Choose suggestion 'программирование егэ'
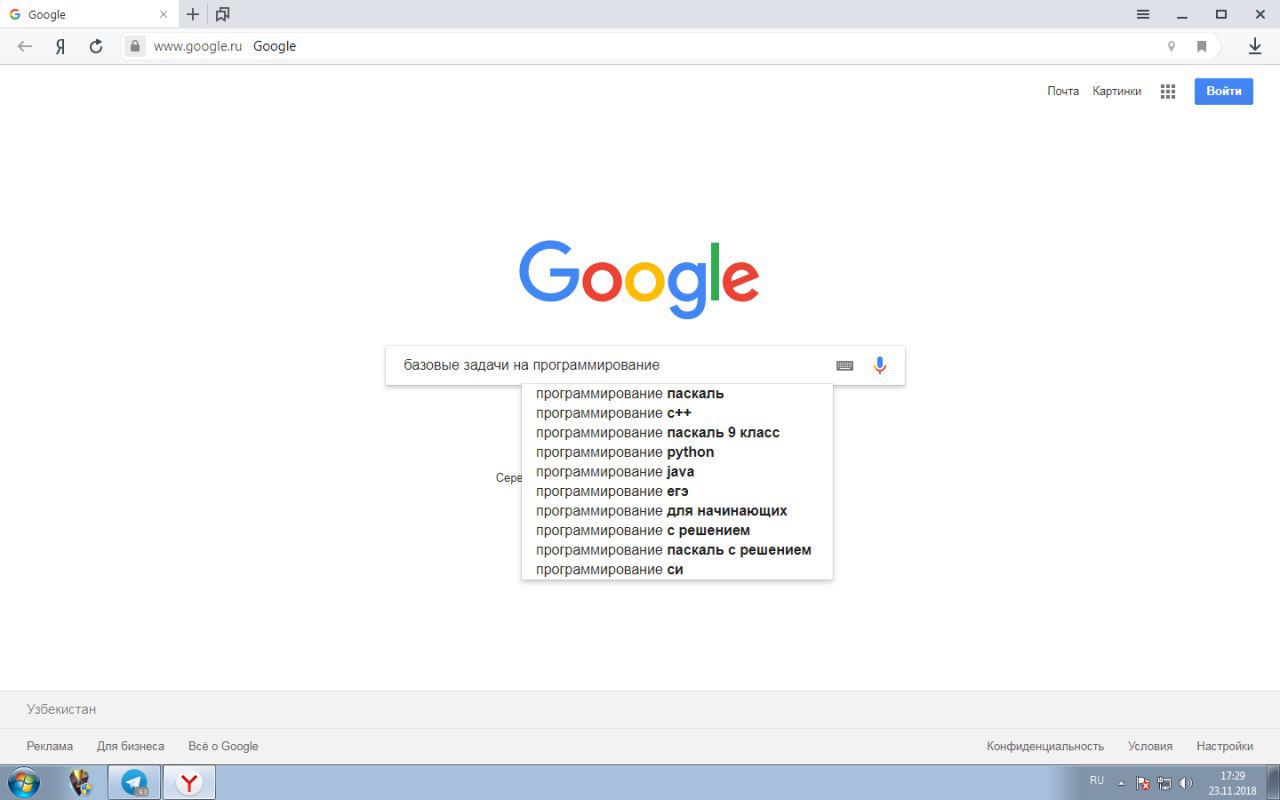This screenshot has height=800, width=1280. click(677, 491)
